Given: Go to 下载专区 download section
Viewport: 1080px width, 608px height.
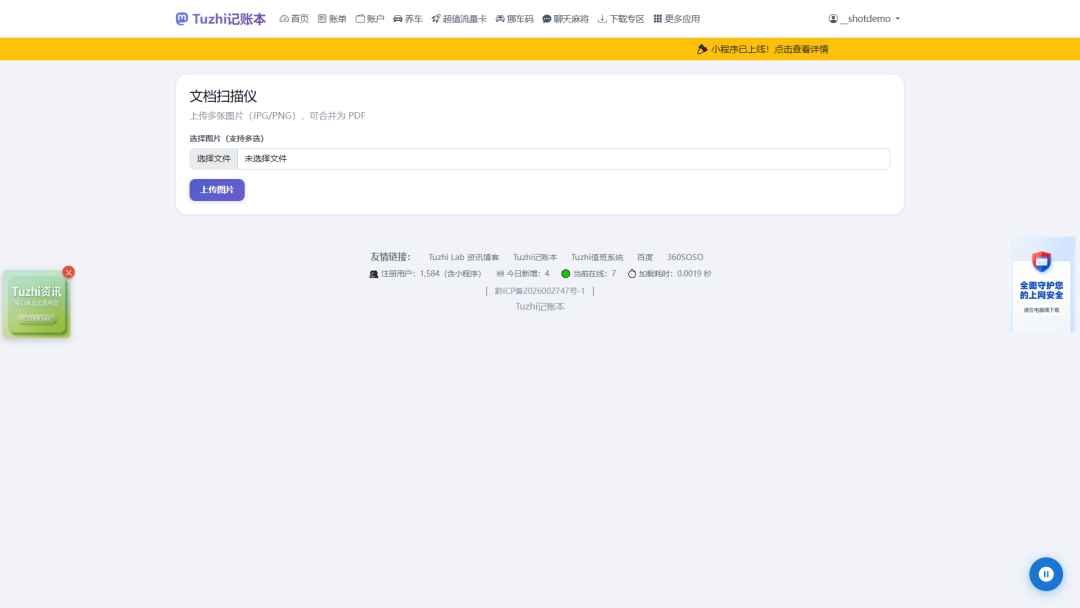Looking at the screenshot, I should pyautogui.click(x=621, y=19).
